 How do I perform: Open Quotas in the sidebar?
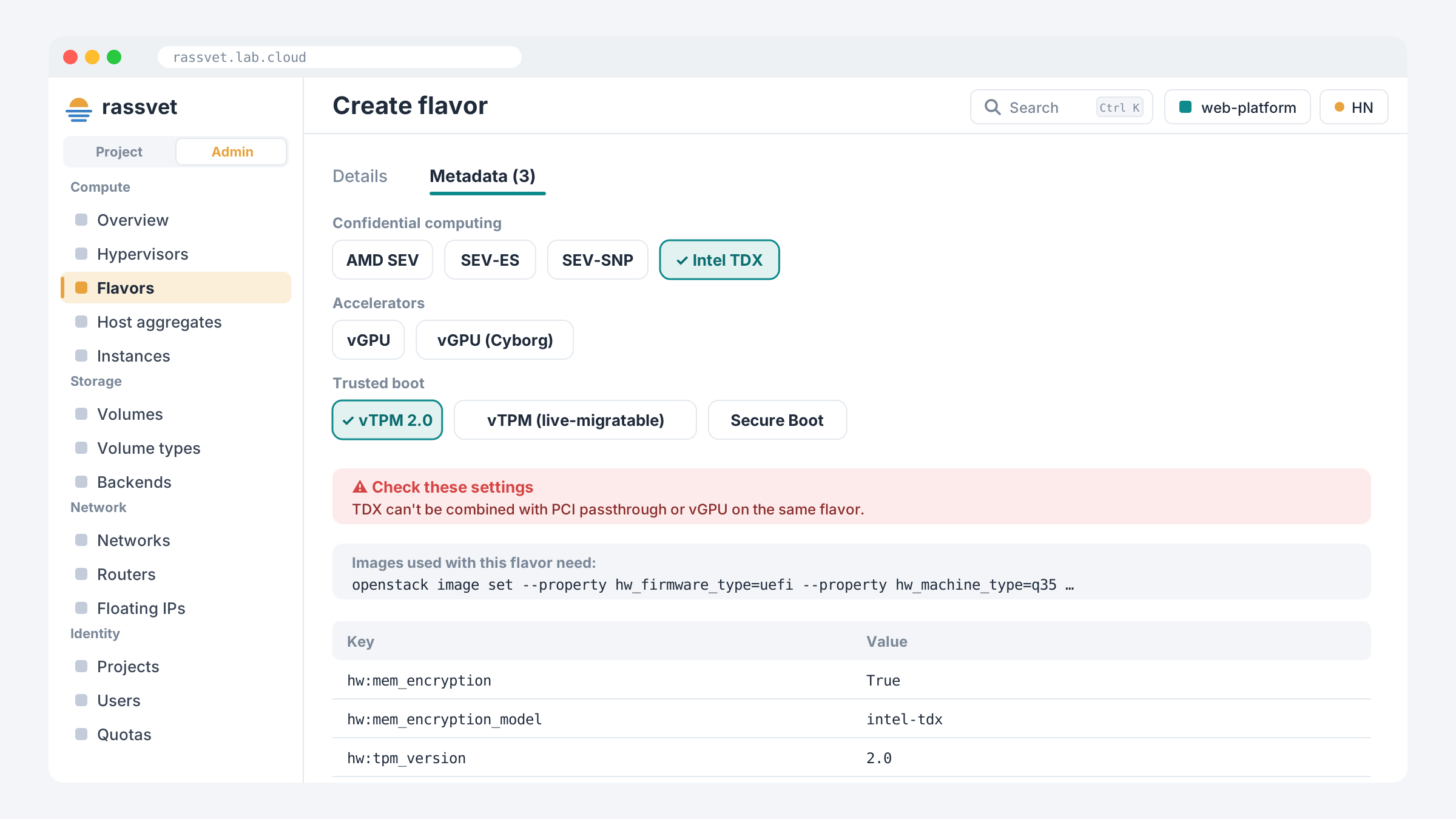point(176,734)
